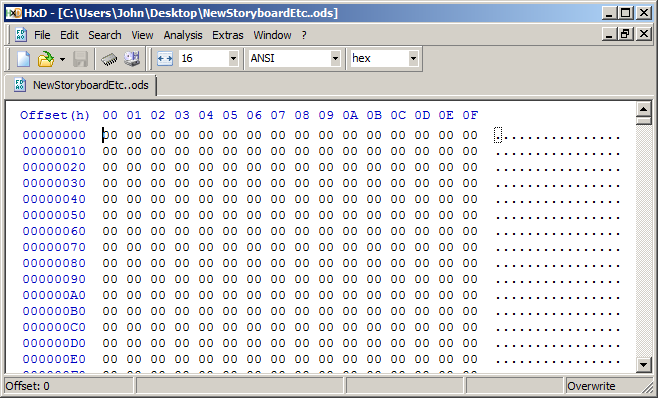Viewport: 658px width, 398px height.
Task: Click first hex byte at offset 00000000
Action: click(x=110, y=135)
